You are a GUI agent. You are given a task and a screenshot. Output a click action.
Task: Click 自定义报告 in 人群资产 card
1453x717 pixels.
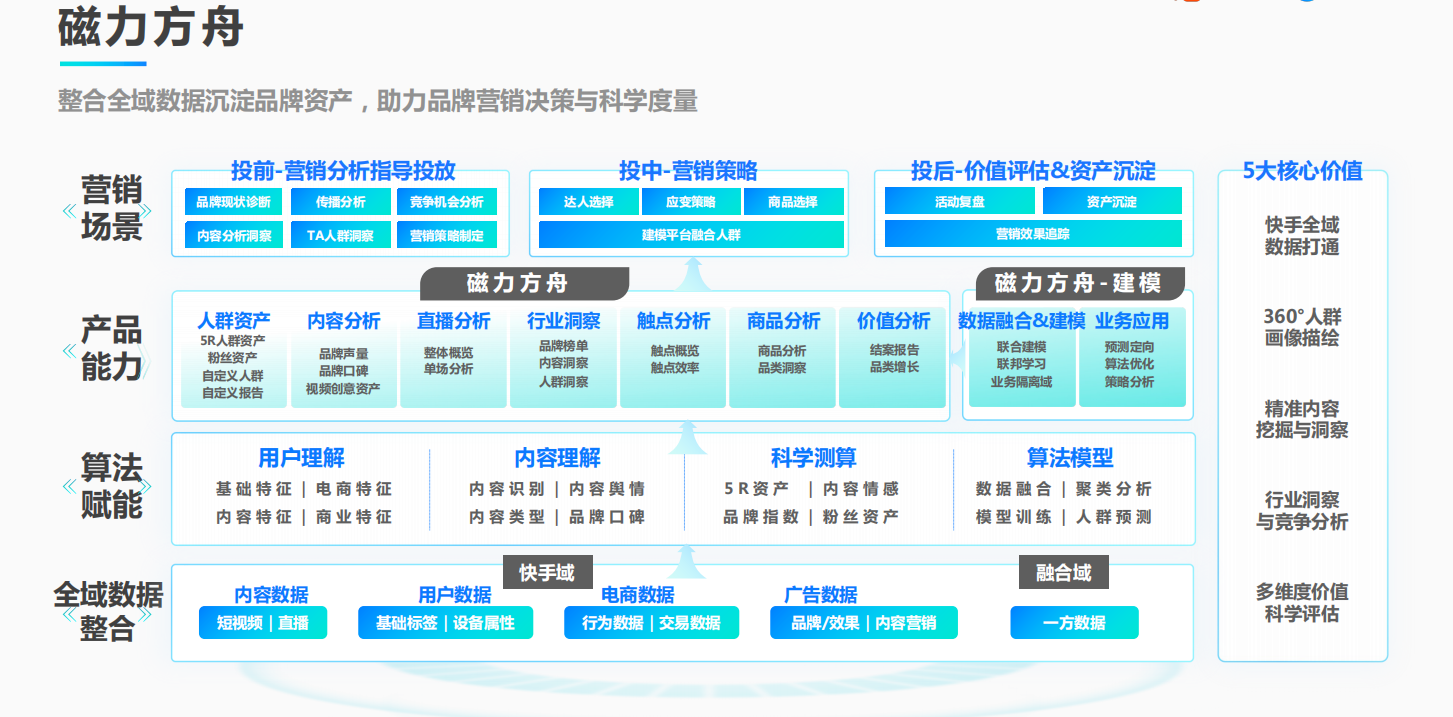[233, 393]
